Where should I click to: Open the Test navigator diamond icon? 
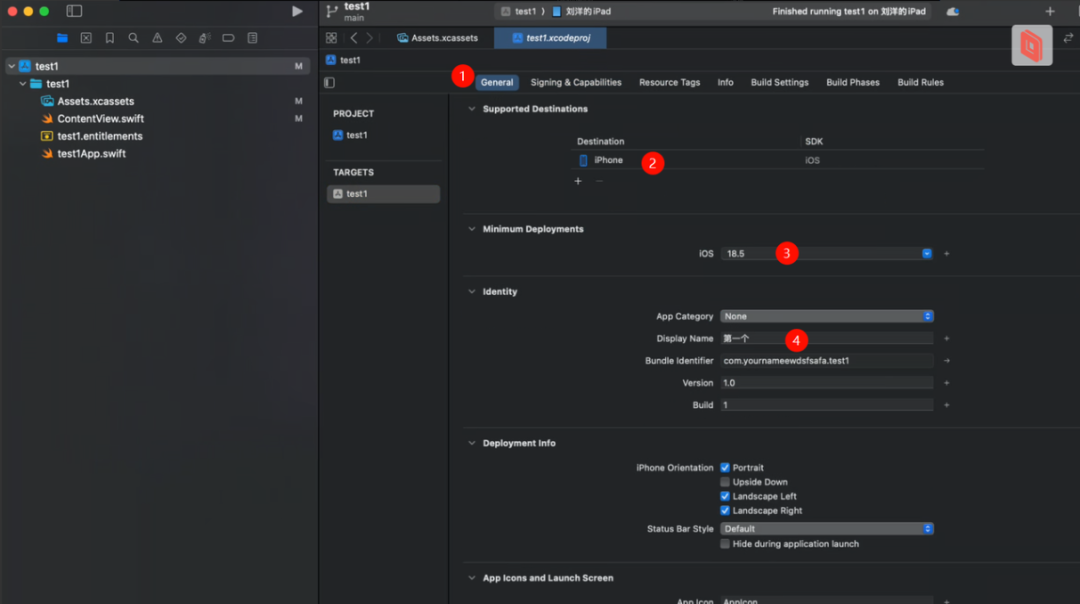tap(181, 38)
